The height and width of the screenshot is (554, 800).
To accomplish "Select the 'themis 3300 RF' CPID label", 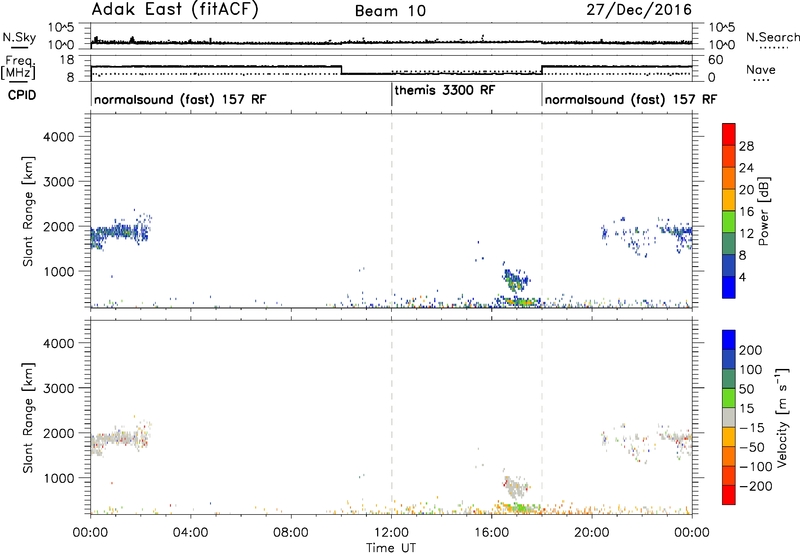I will tap(445, 90).
